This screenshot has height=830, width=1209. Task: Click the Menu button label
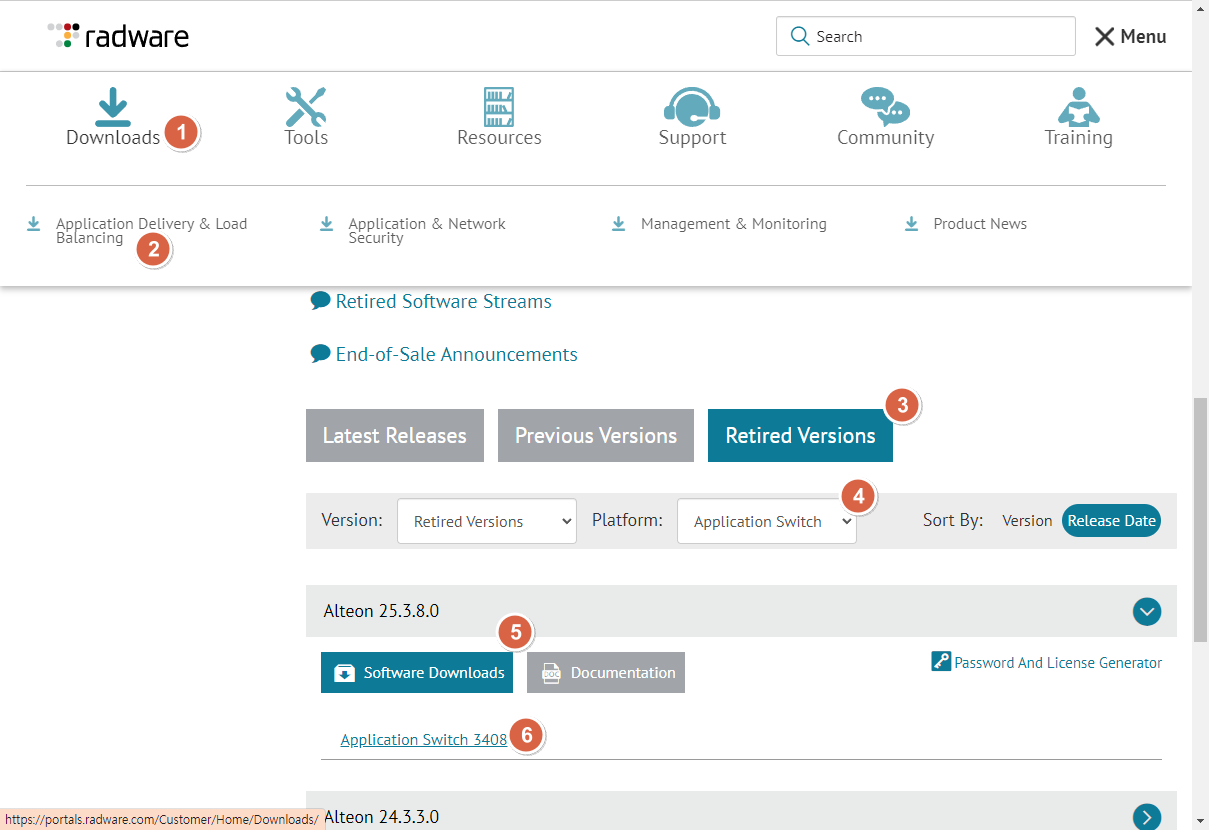1143,37
